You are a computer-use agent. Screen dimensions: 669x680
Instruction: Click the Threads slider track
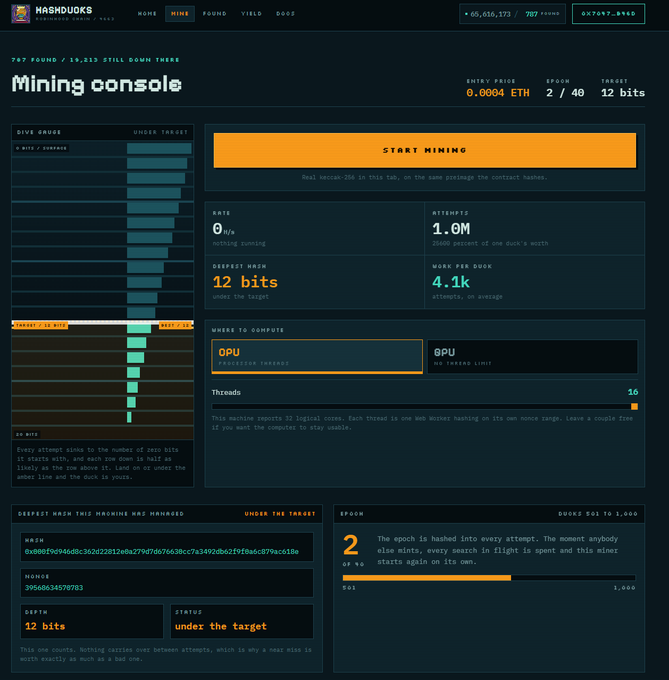pyautogui.click(x=424, y=406)
